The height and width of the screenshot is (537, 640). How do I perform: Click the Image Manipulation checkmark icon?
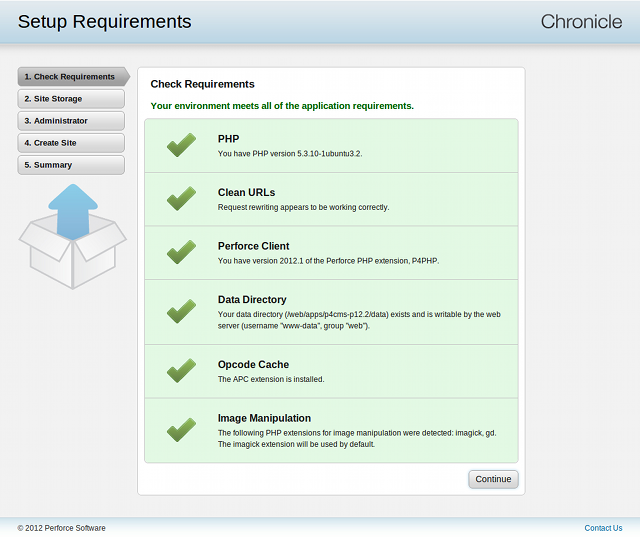(x=181, y=430)
